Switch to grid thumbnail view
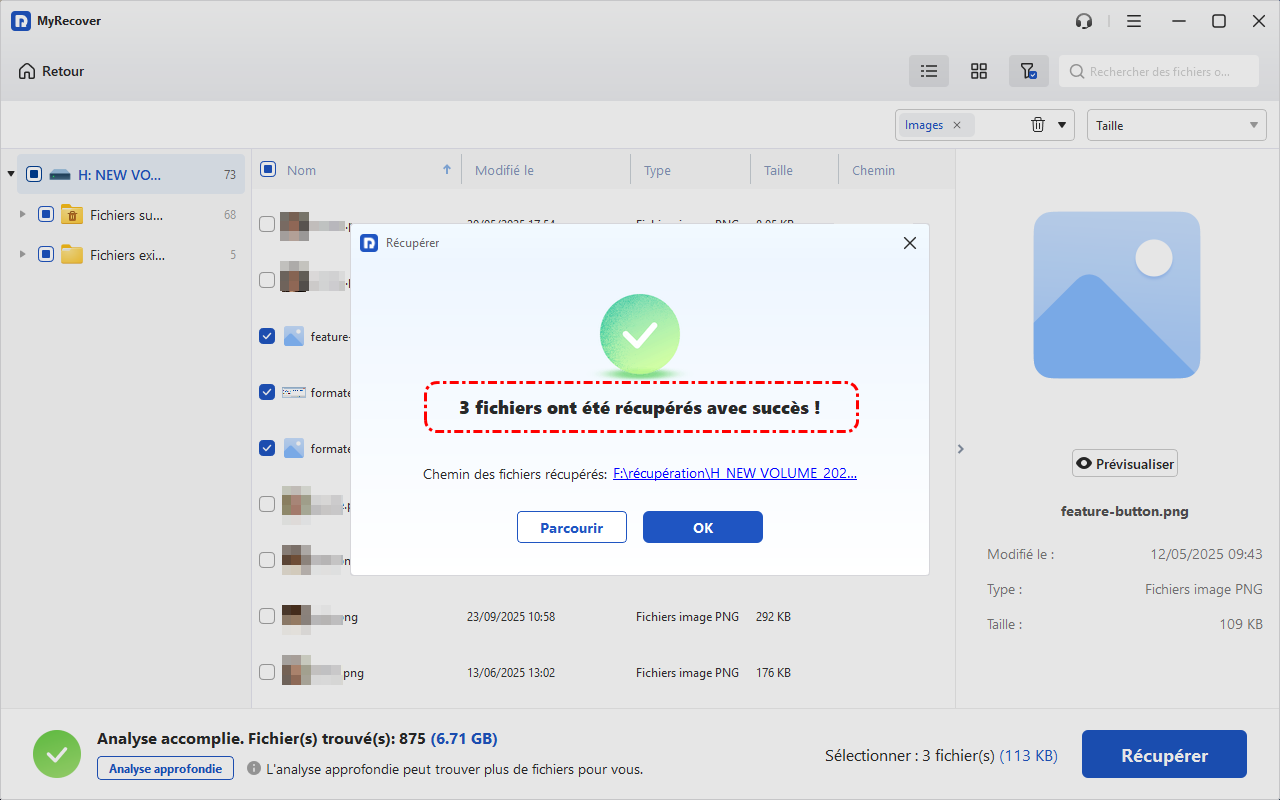This screenshot has width=1280, height=800. click(x=979, y=71)
